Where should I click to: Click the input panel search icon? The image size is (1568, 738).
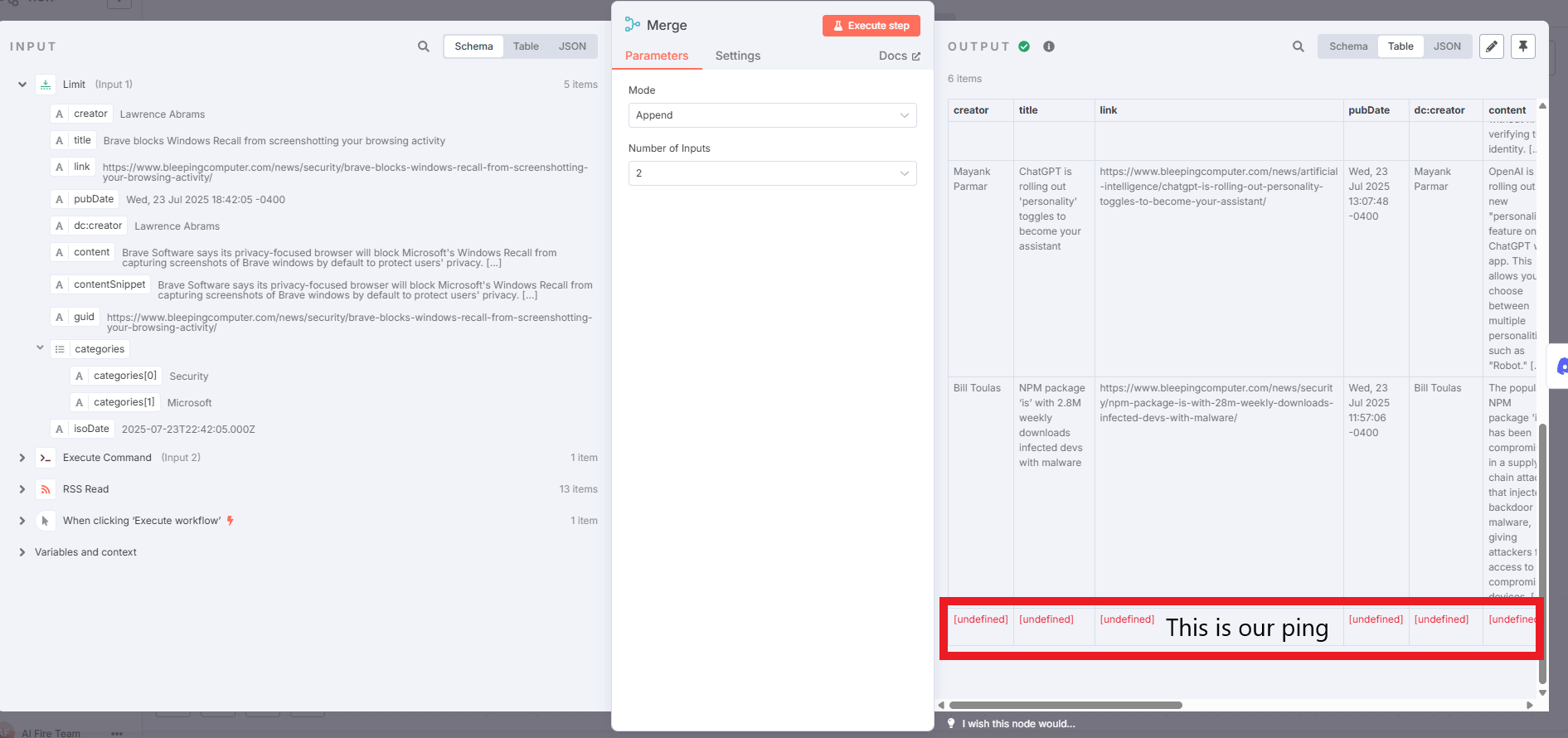click(424, 46)
